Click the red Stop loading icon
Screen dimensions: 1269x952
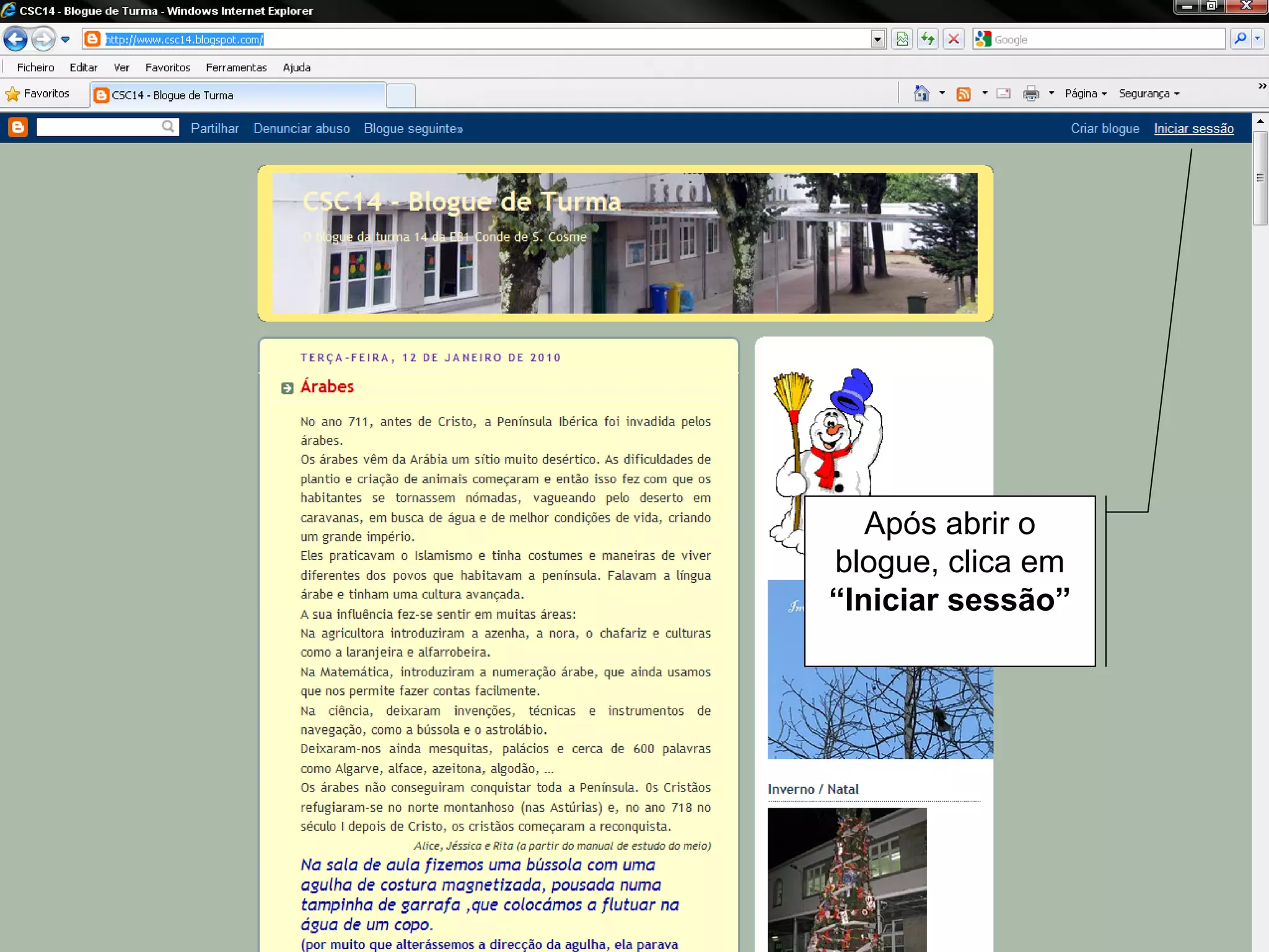click(x=954, y=39)
